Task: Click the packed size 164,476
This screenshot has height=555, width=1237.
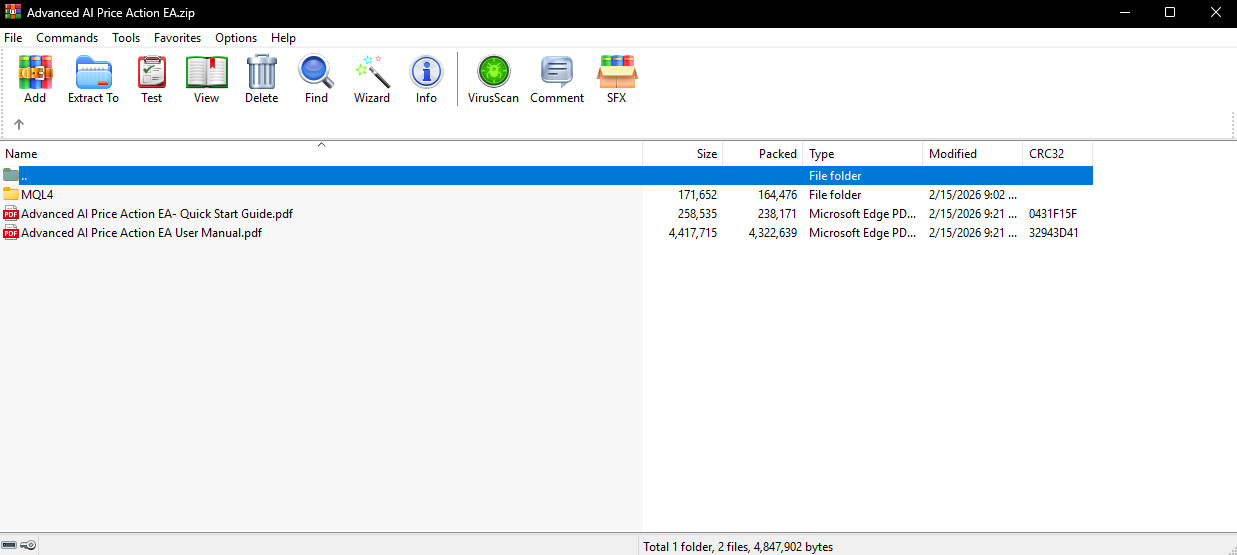Action: tap(777, 195)
